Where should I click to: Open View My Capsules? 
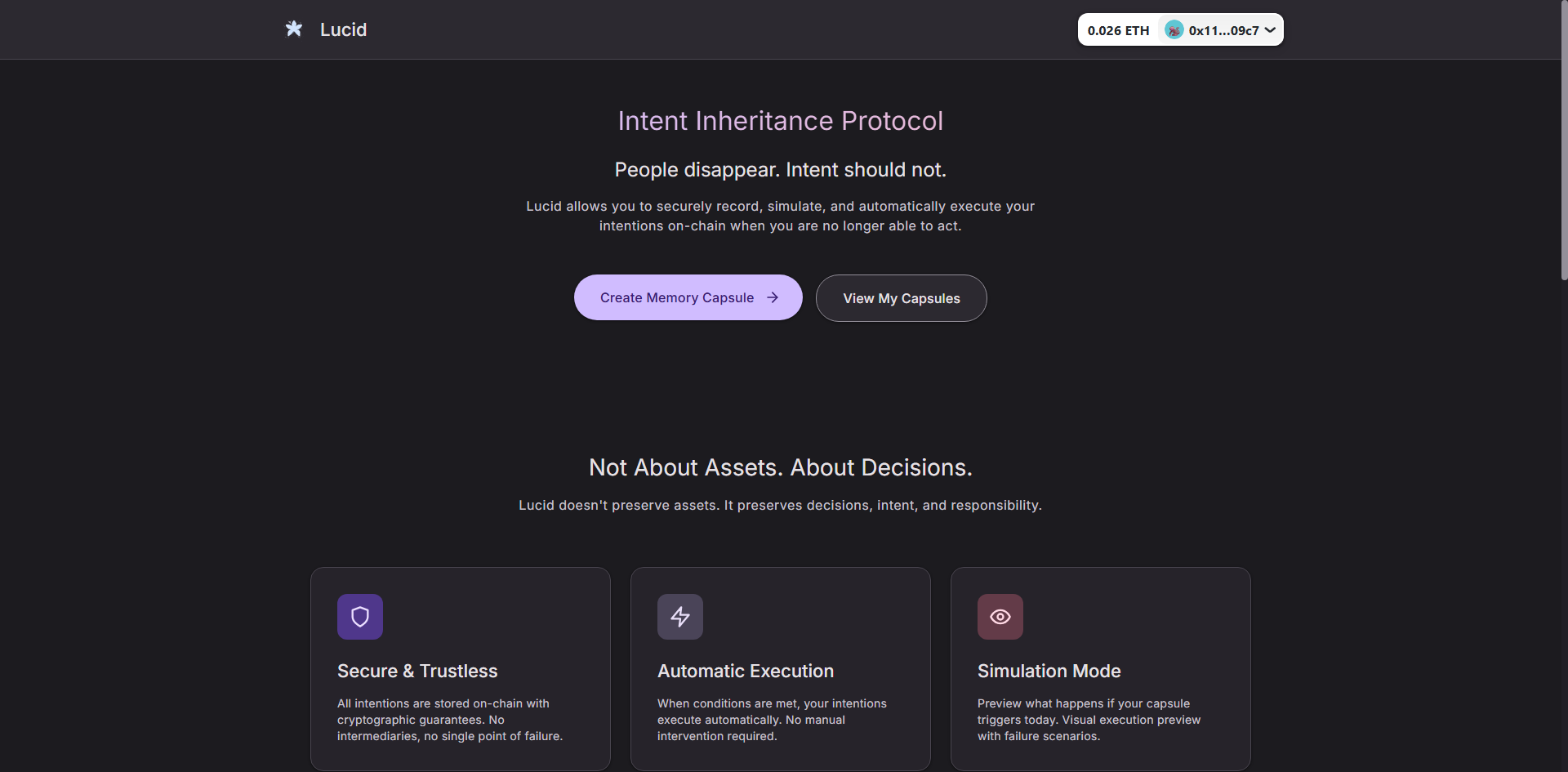(x=901, y=298)
